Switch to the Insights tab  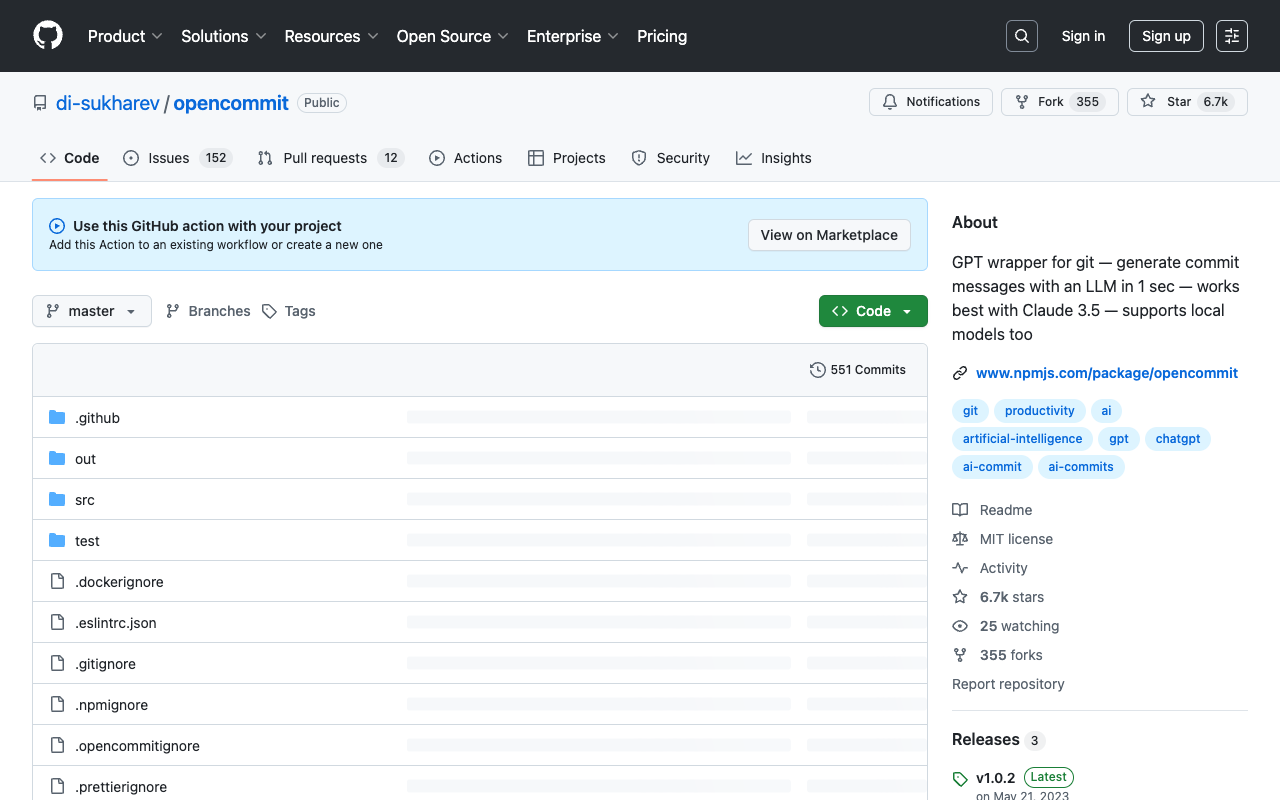774,158
